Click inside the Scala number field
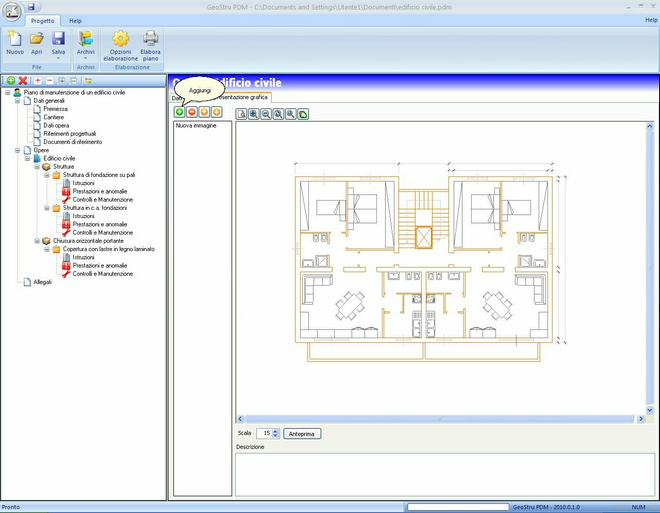660x513 pixels. 264,433
